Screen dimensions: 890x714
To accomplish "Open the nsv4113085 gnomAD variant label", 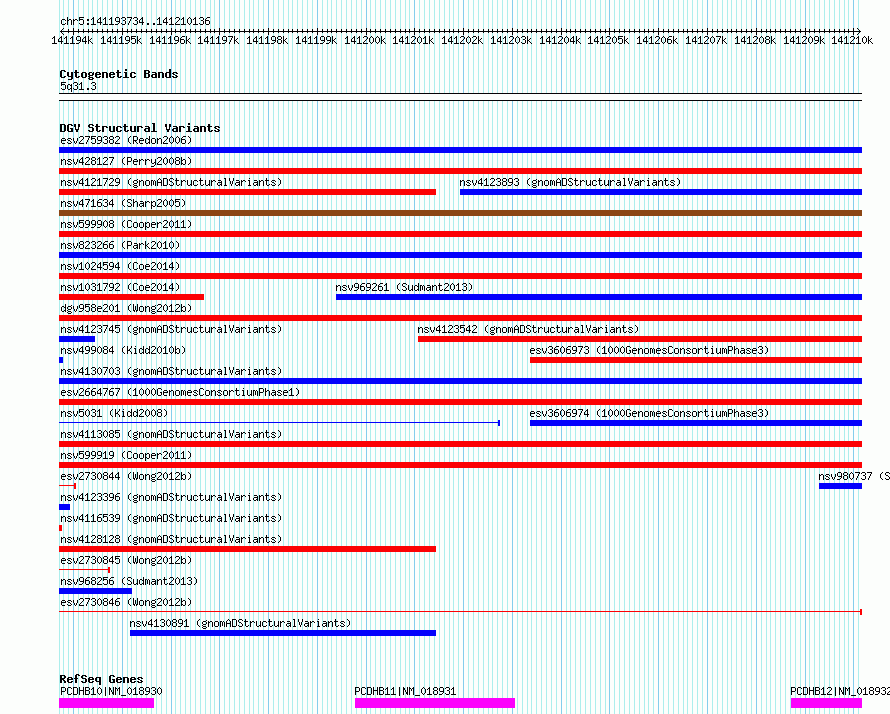I will [171, 434].
